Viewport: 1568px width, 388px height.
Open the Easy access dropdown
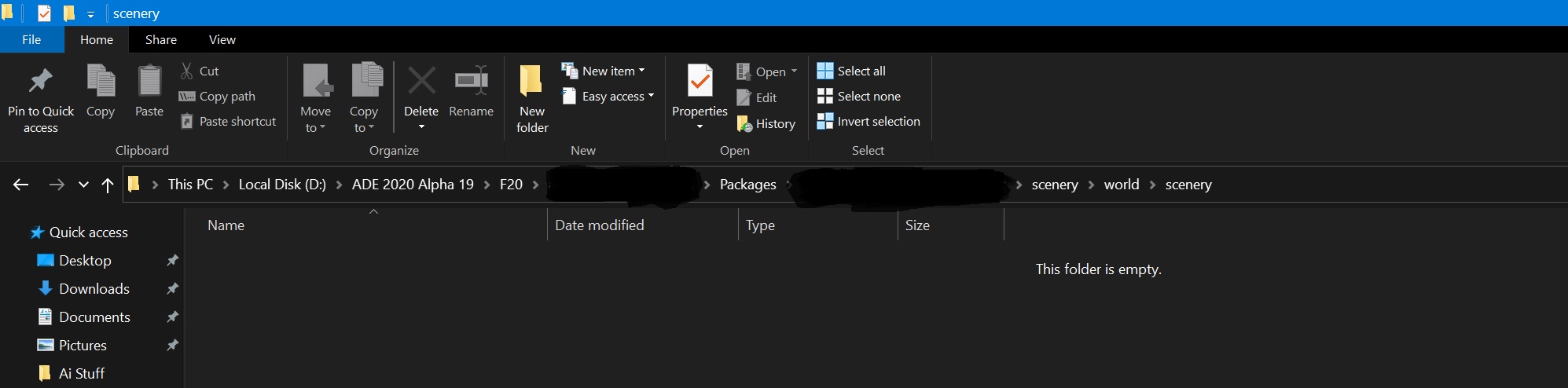608,96
